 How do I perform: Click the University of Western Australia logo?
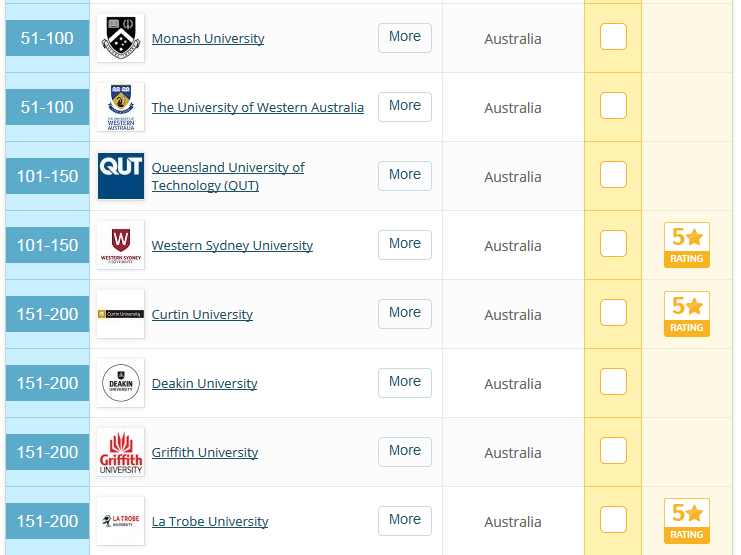[x=120, y=107]
